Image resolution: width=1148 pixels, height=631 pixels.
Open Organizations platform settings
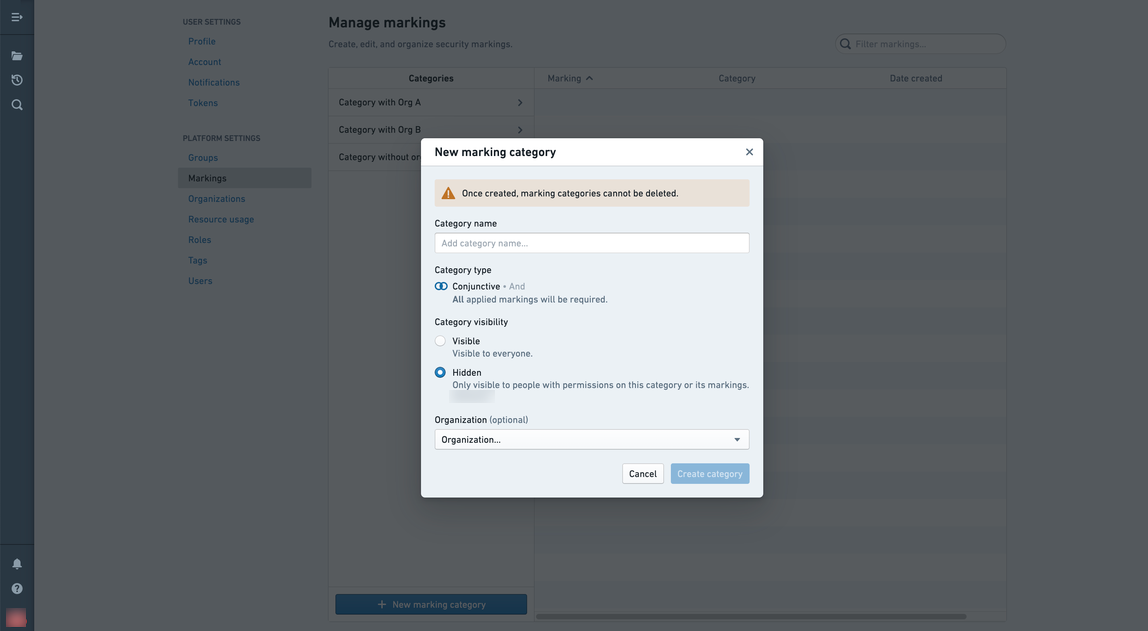click(x=217, y=198)
